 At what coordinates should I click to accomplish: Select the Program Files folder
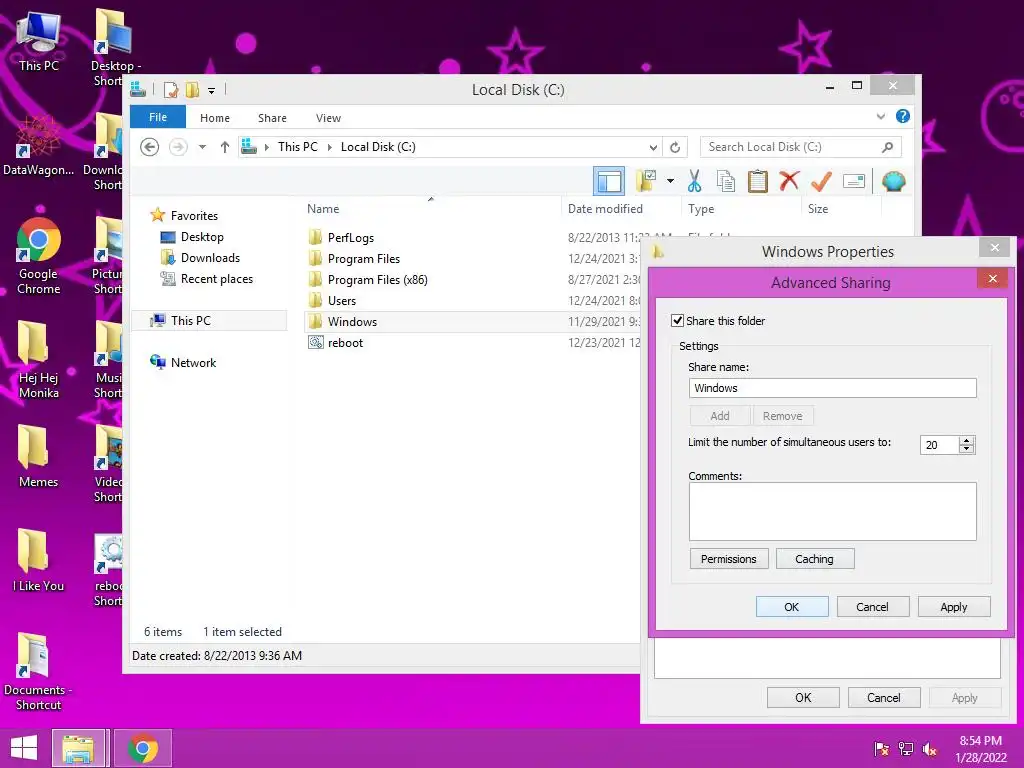coord(364,259)
